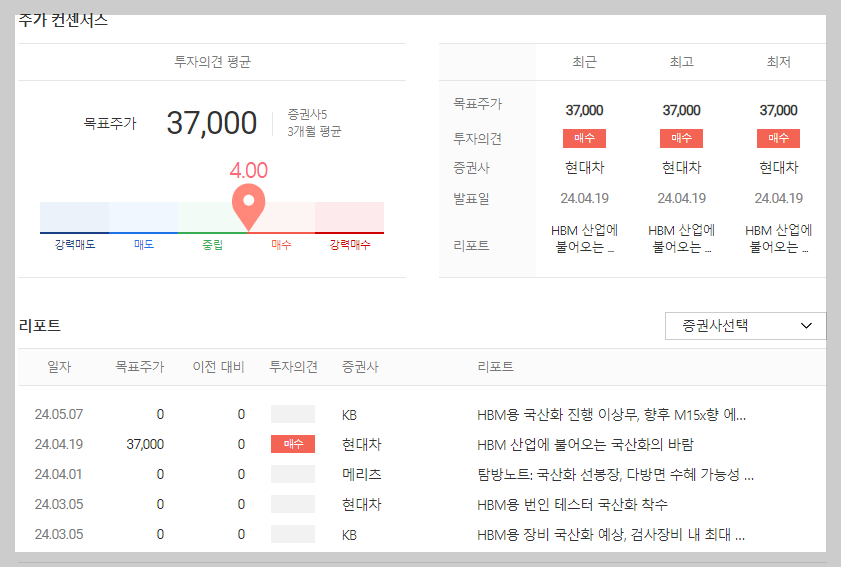Click the 매도 rating label
This screenshot has height=567, width=841.
(144, 245)
